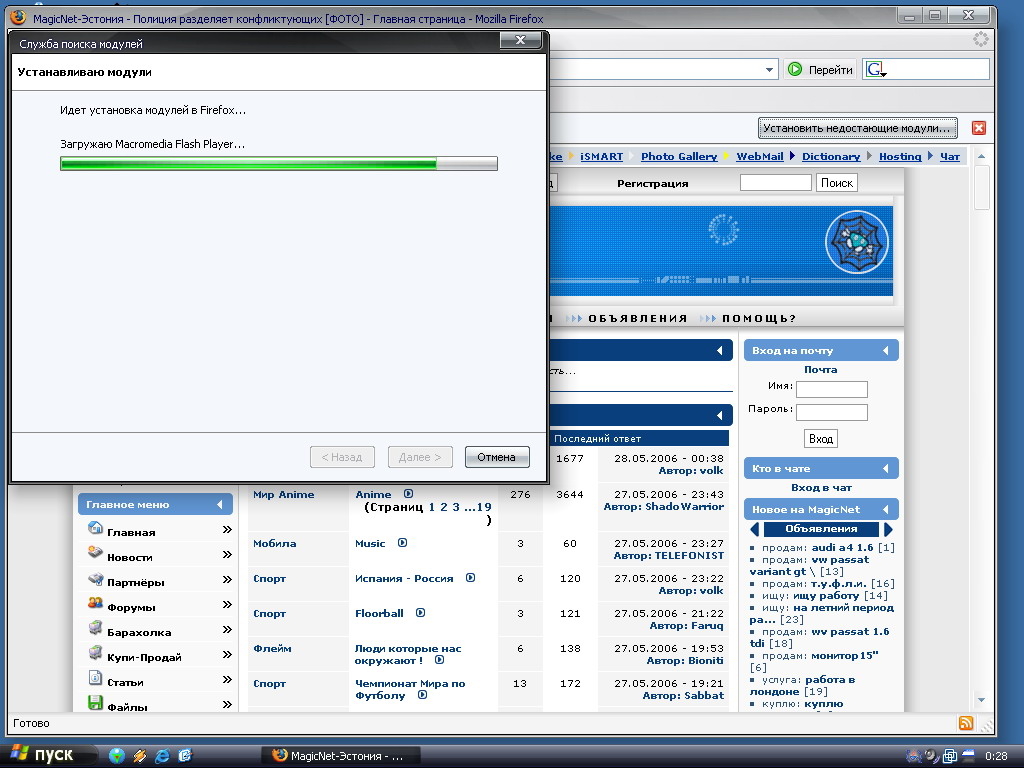Click the arrow icon beside Испания - Россия

[470, 578]
